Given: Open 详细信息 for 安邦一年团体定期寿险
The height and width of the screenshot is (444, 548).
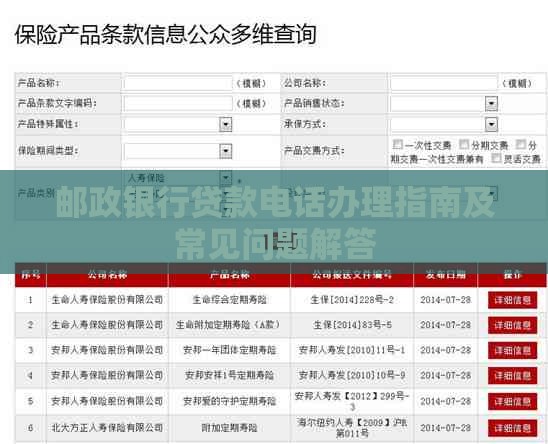Looking at the screenshot, I should [x=512, y=350].
